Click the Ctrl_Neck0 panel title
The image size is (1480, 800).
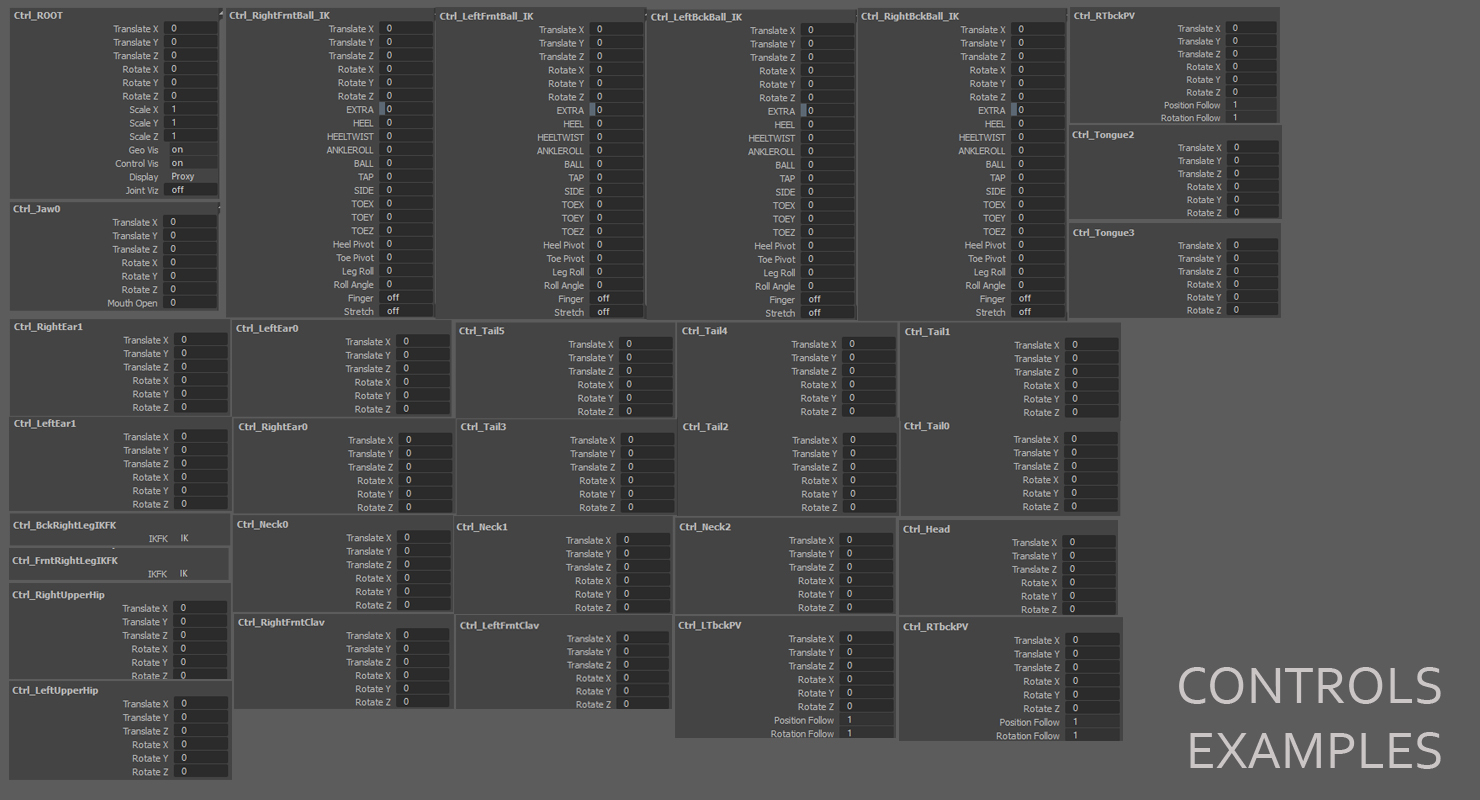tap(262, 524)
